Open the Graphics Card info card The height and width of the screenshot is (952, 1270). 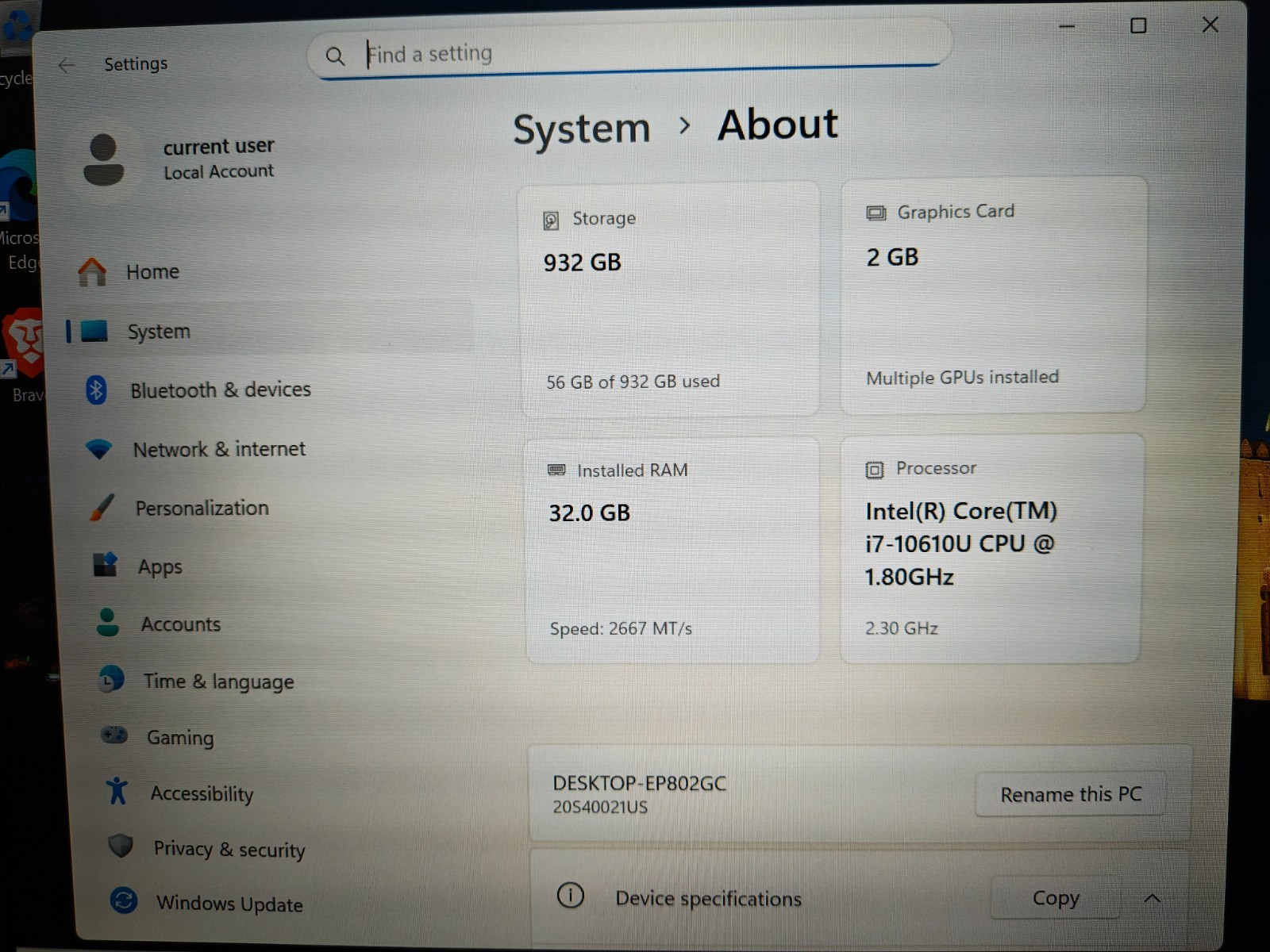994,294
